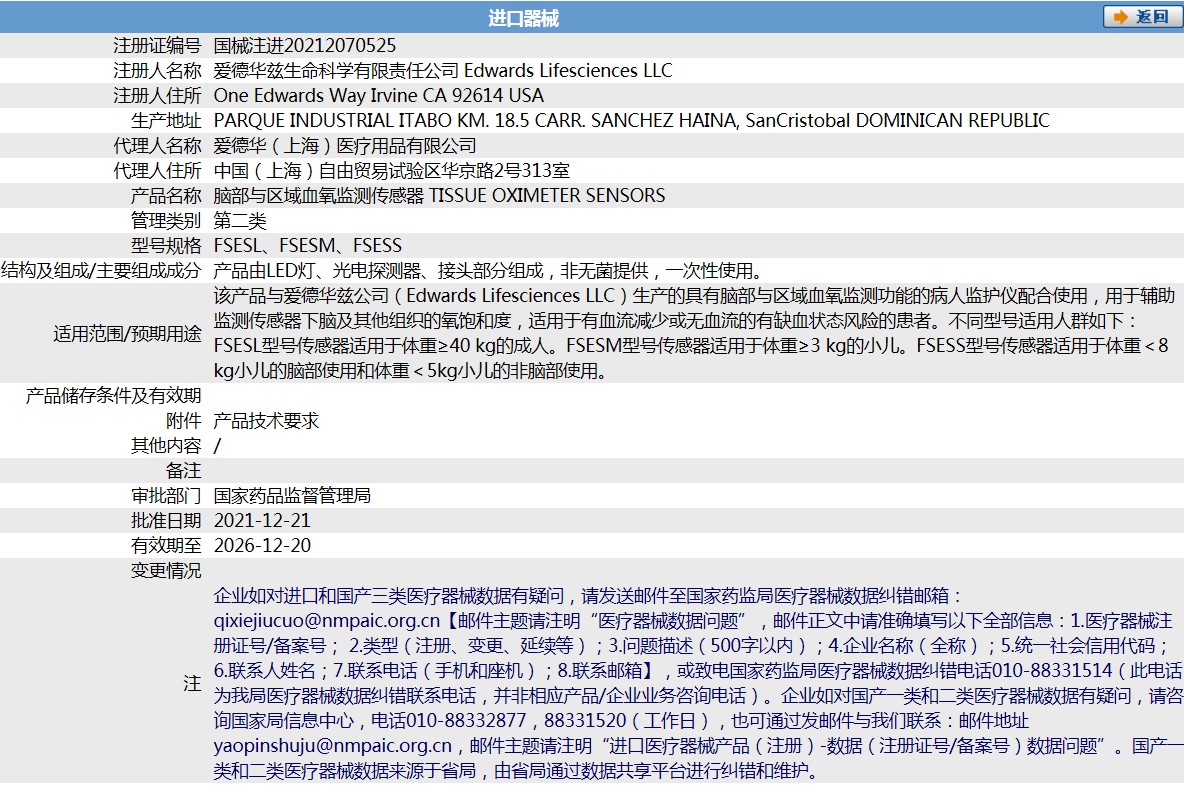The height and width of the screenshot is (785, 1184).
Task: Select intended use paragraph starting 该产品与爱德华兹公司
Action: (x=694, y=333)
